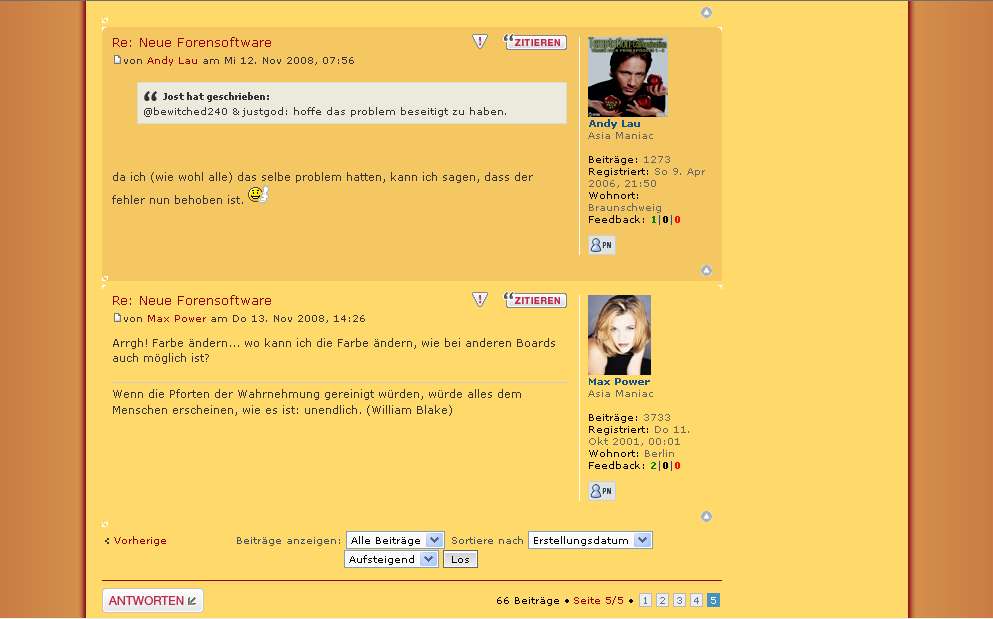Click author name Andy Lau in post byline

(x=172, y=61)
